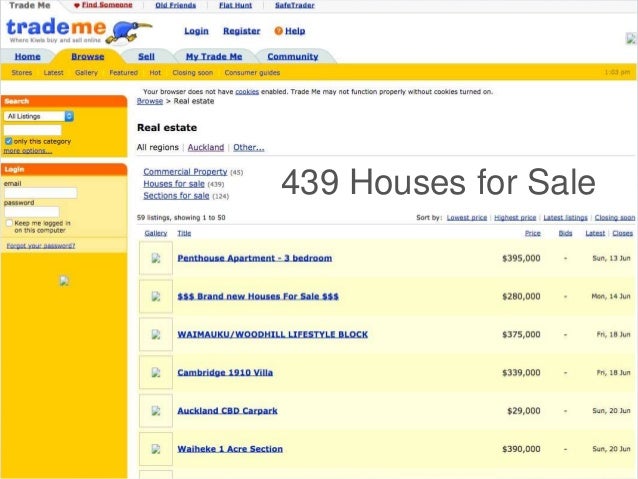Sort by Highest price
This screenshot has width=638, height=479.
point(515,218)
